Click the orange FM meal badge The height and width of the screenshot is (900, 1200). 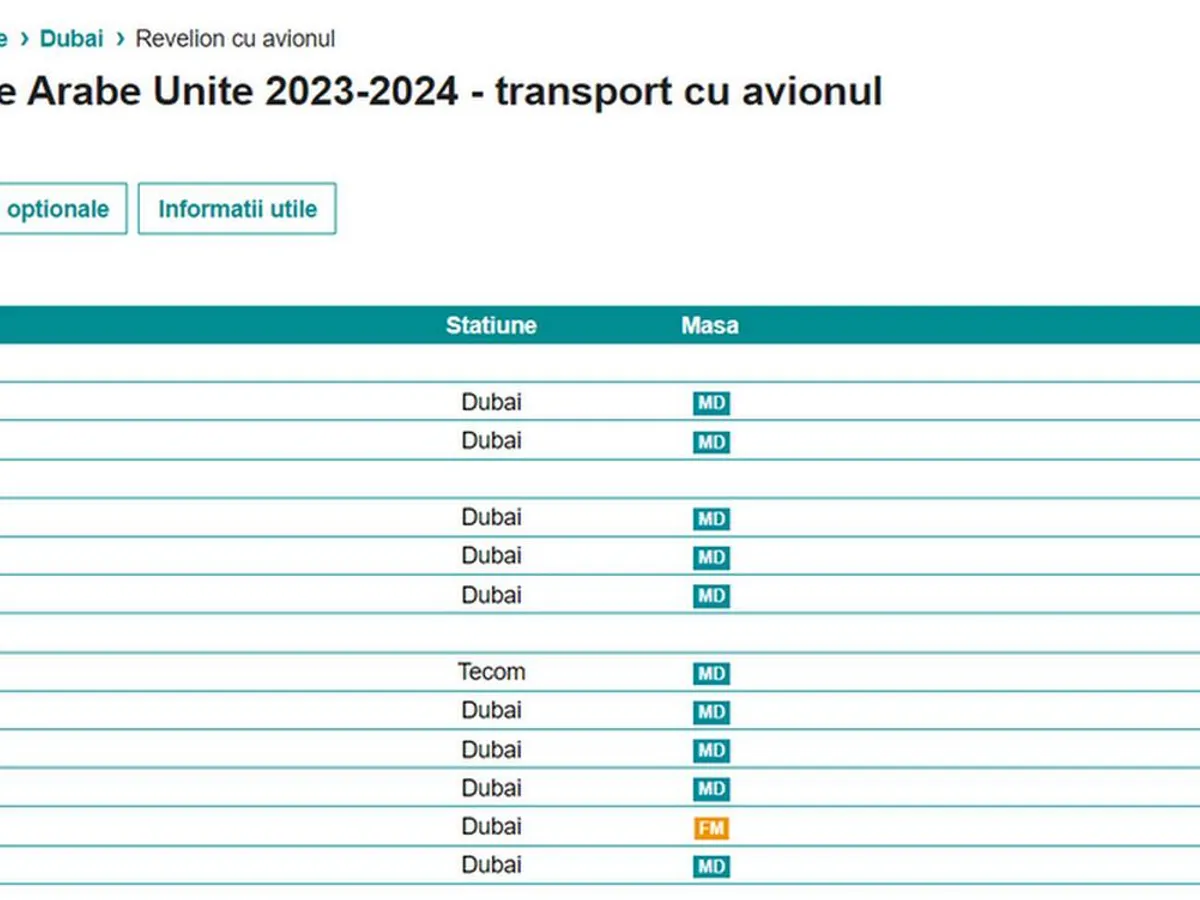pyautogui.click(x=711, y=828)
